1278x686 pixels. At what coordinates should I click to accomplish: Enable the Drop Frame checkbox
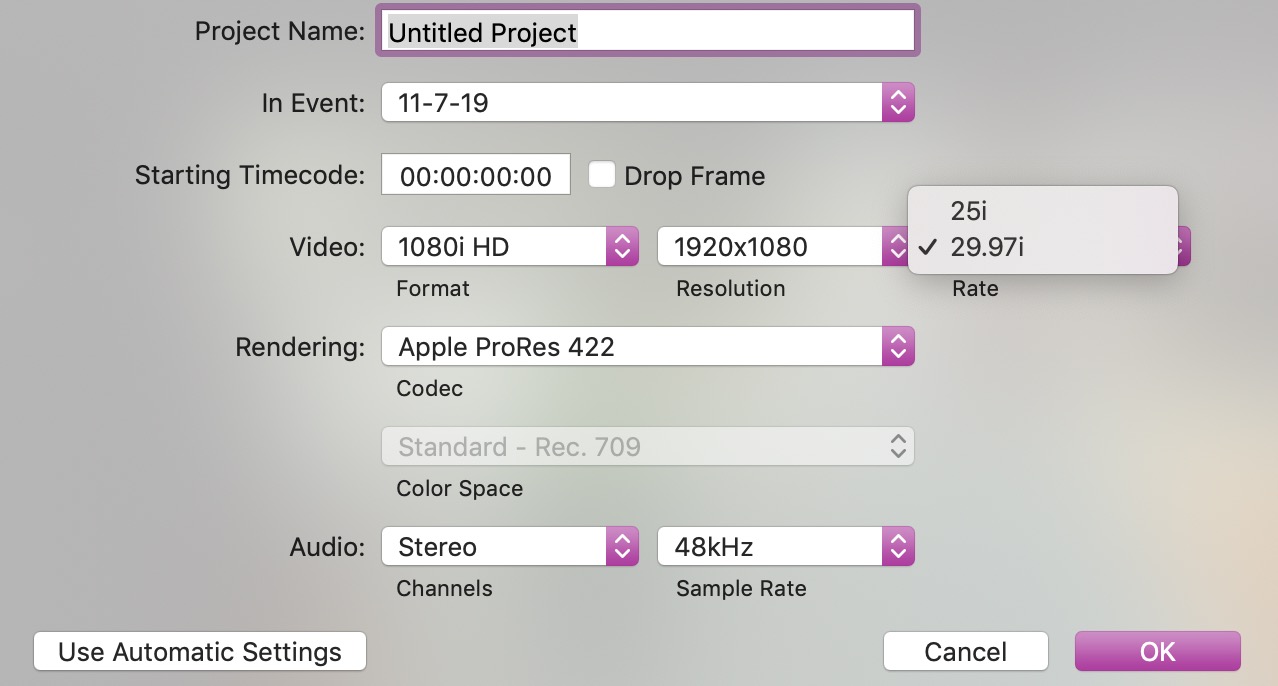[x=602, y=176]
